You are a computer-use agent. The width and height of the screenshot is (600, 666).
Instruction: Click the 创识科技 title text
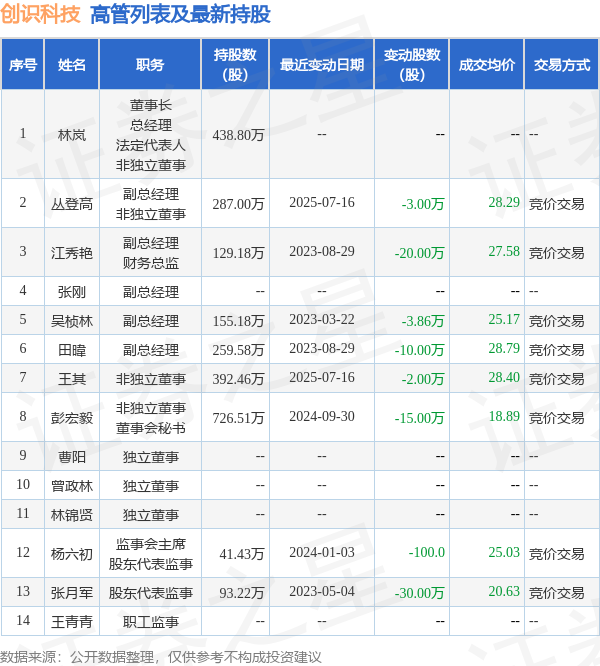click(x=40, y=14)
